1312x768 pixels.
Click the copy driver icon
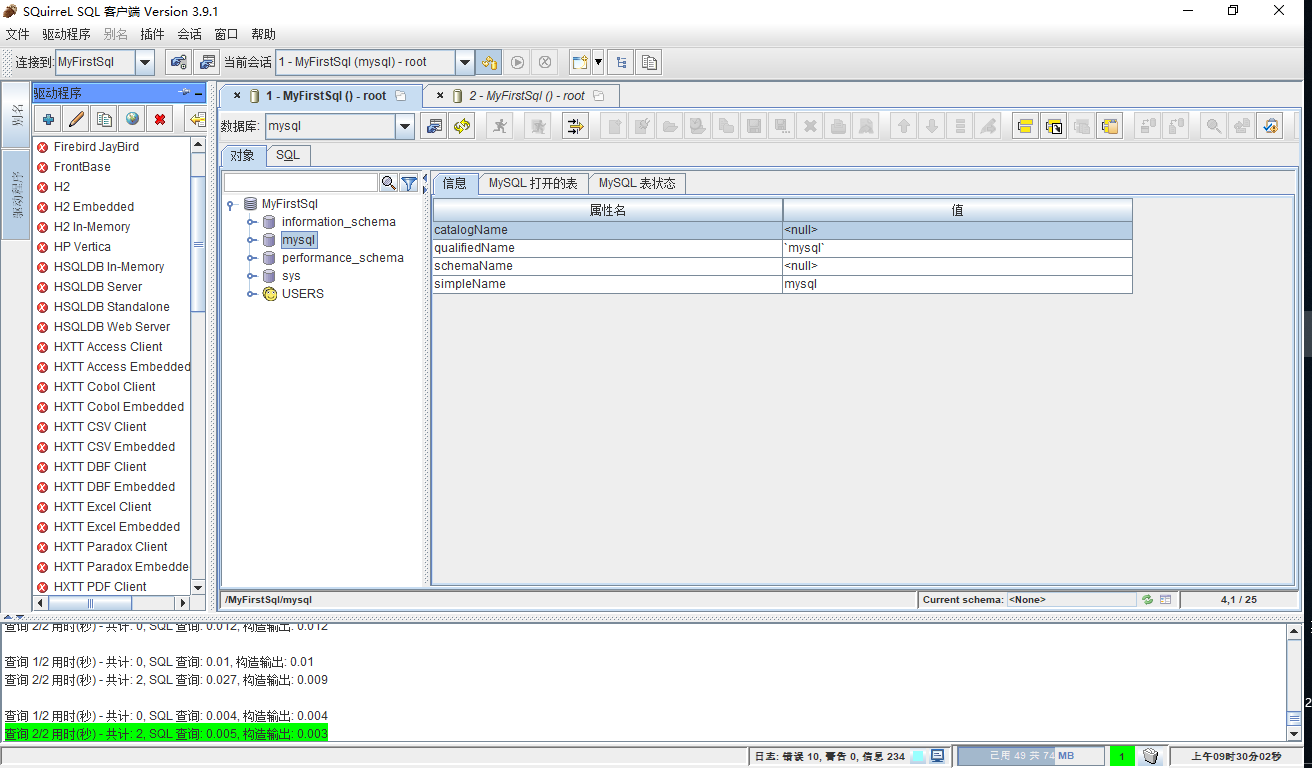click(x=104, y=120)
